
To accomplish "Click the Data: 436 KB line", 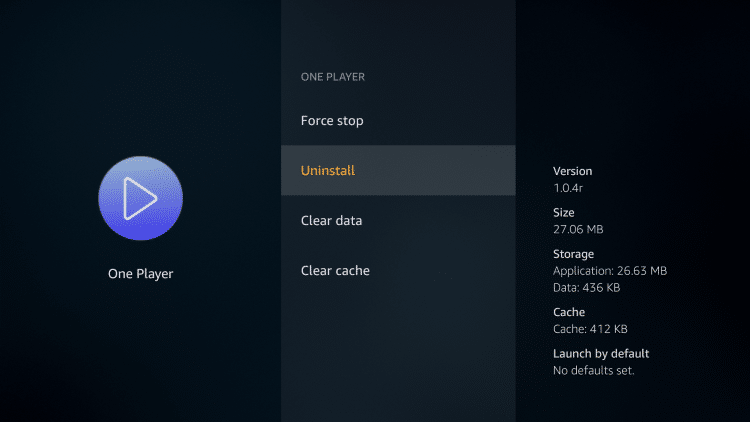I will tap(586, 288).
